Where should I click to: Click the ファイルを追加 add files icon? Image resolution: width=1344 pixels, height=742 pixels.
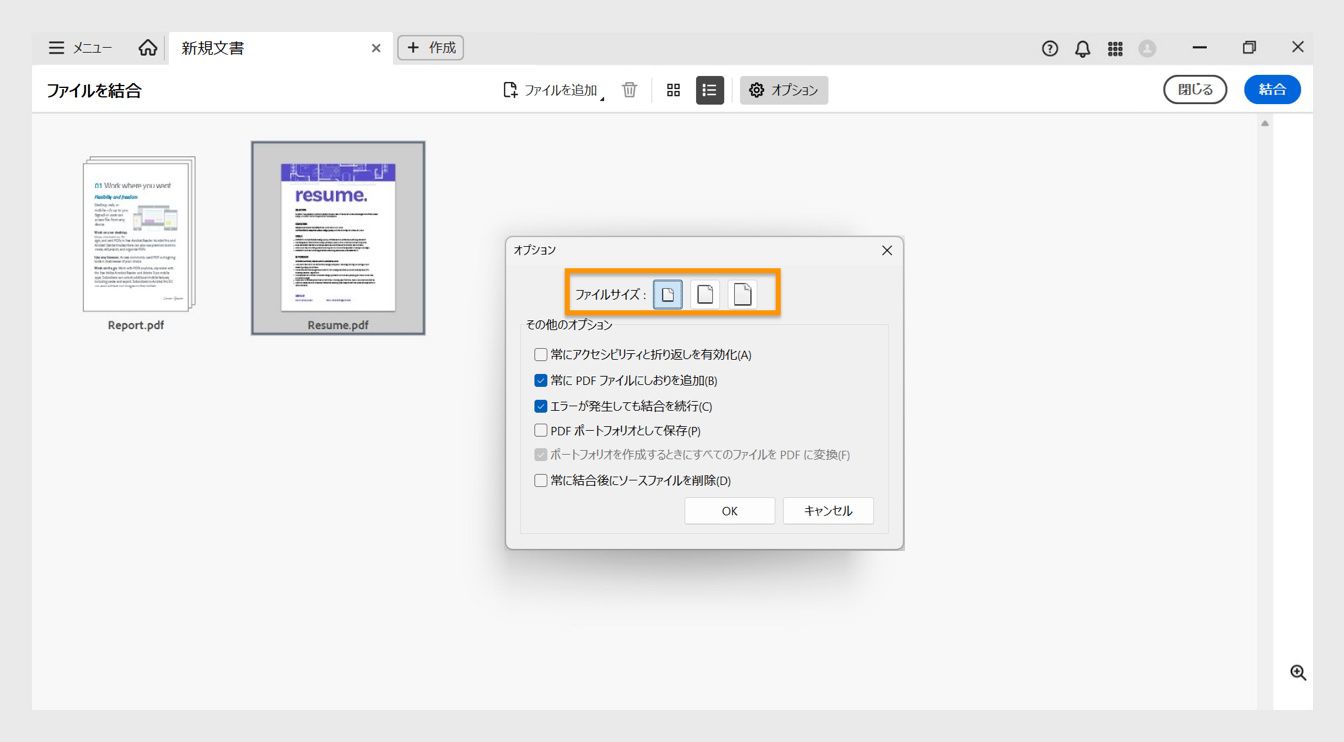pos(510,89)
